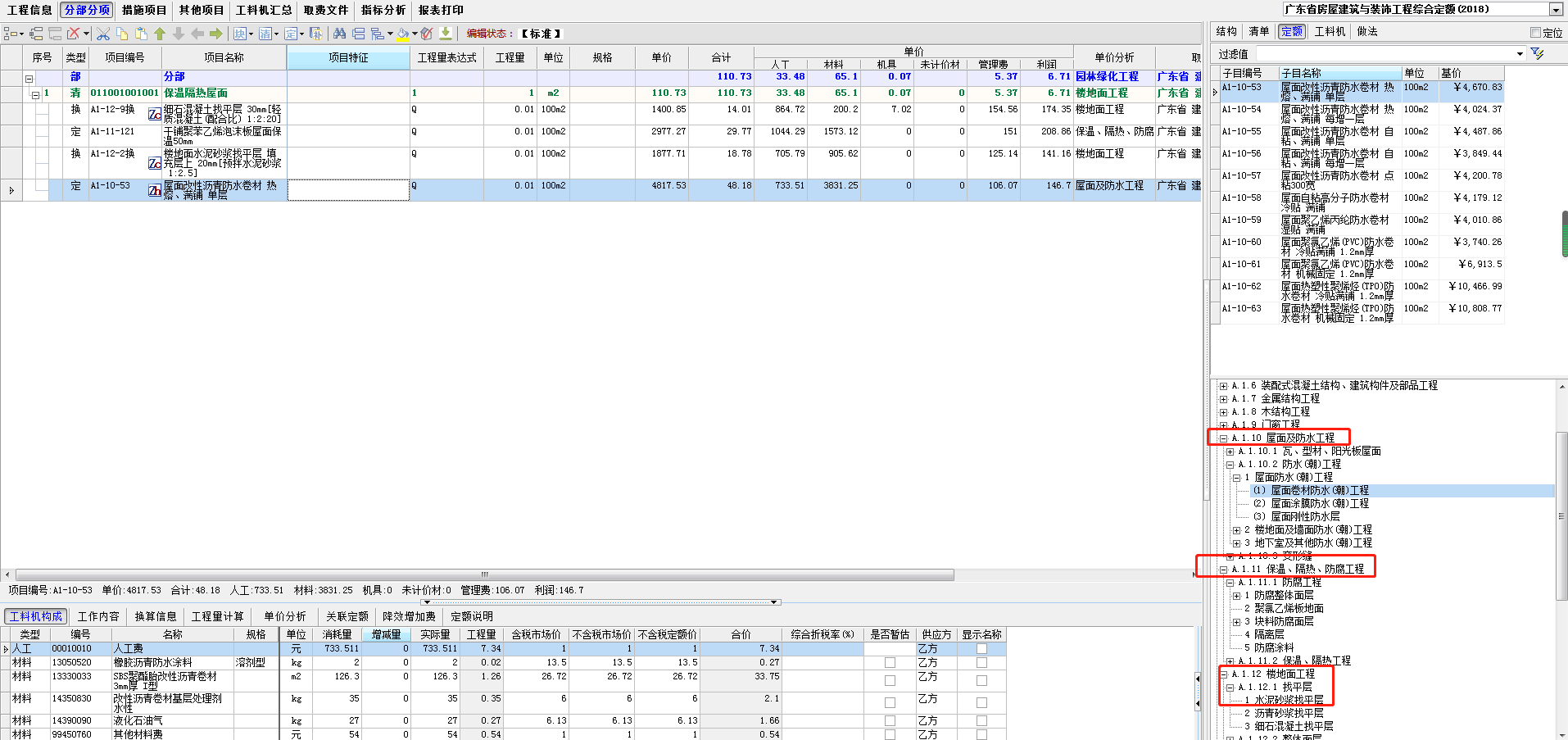This screenshot has height=740, width=1568.
Task: Click the tree-level structure toolbar icon
Action: 378,34
